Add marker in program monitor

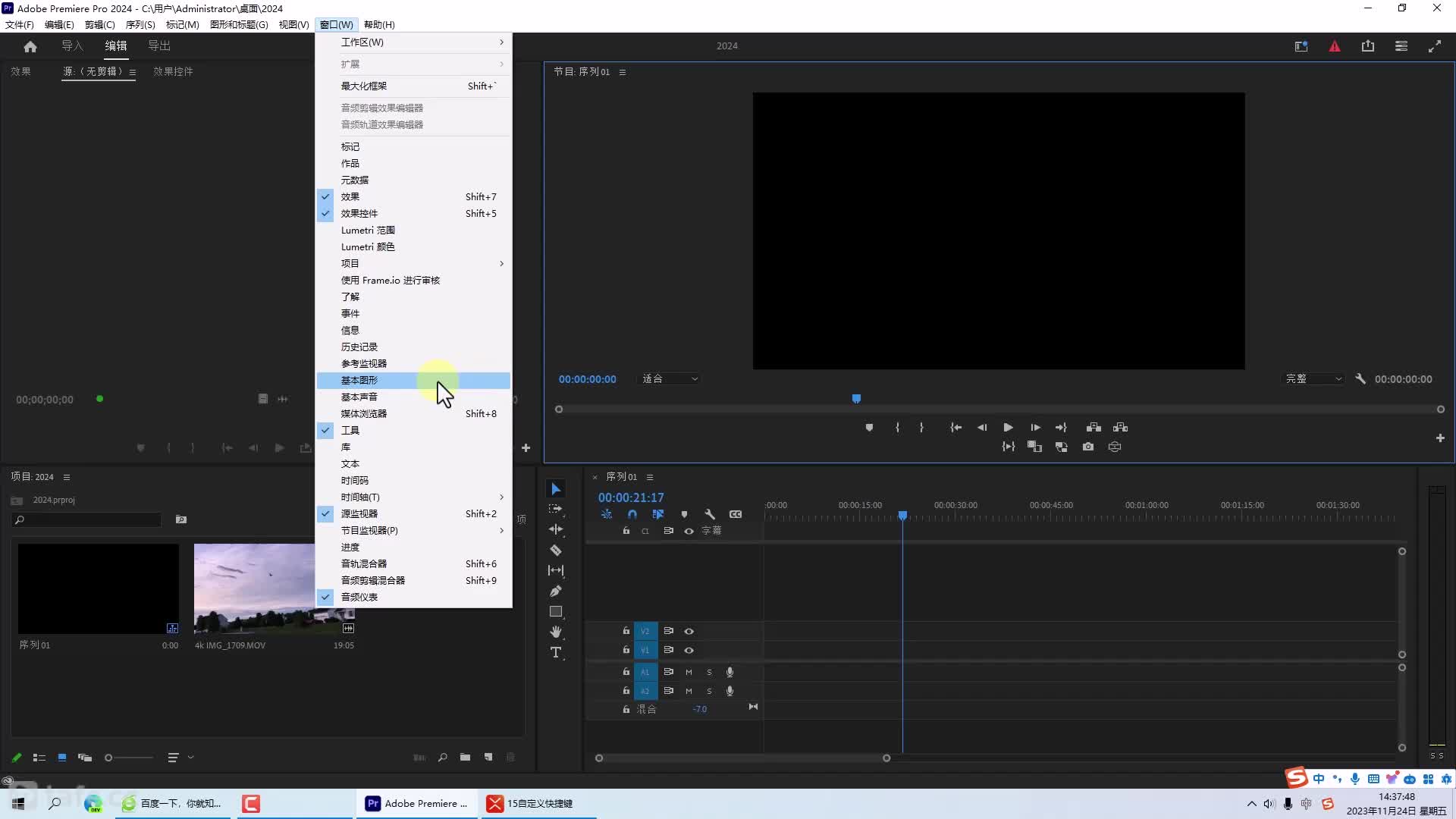point(869,428)
